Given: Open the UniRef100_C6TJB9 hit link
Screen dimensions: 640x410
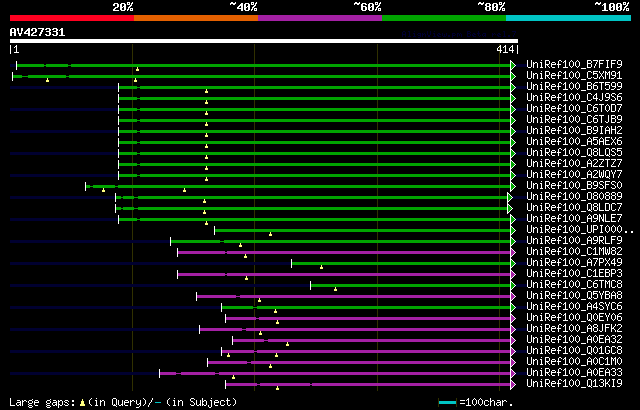Looking at the screenshot, I should [574, 120].
